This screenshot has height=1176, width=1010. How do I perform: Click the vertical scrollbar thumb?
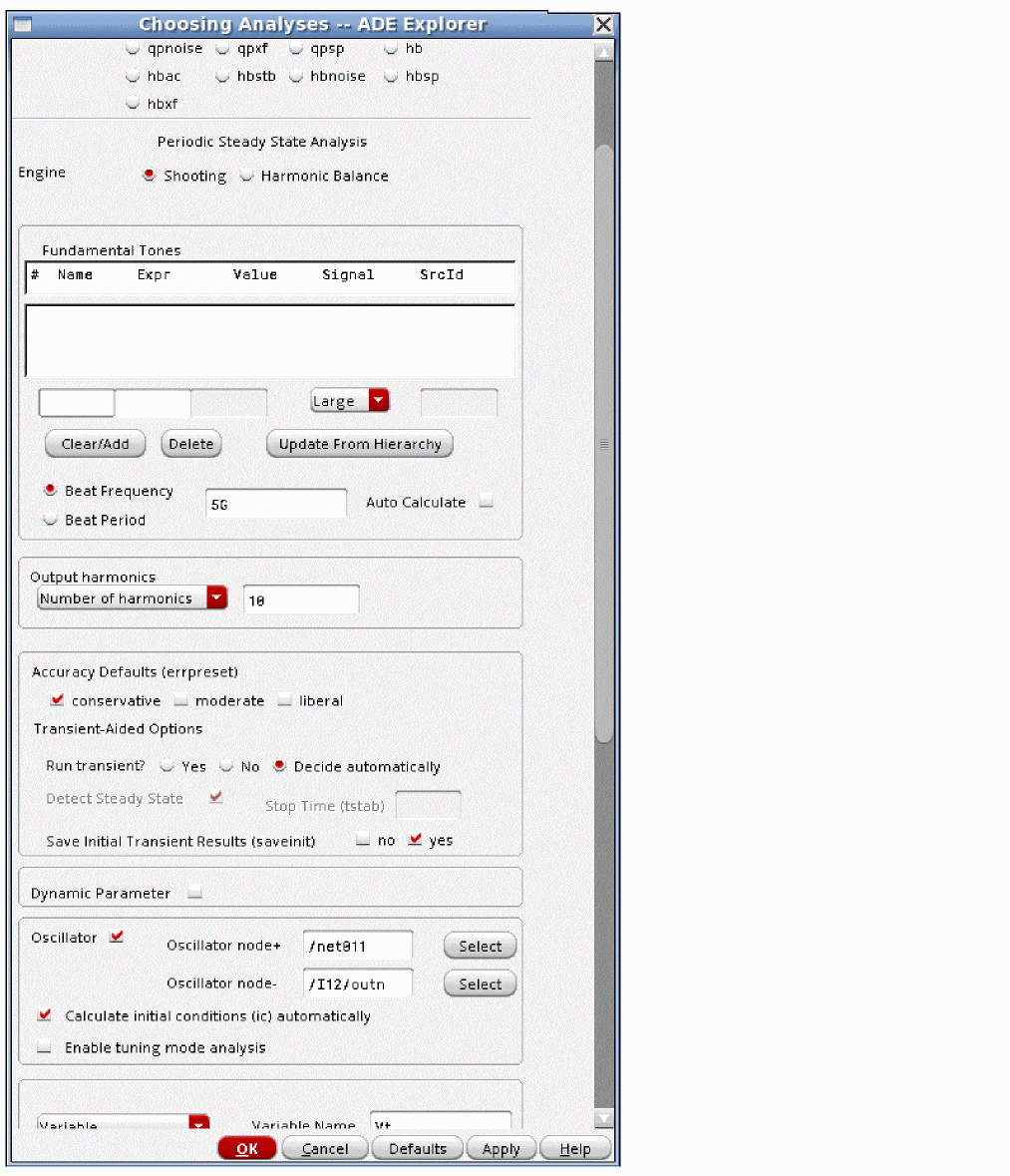[603, 443]
